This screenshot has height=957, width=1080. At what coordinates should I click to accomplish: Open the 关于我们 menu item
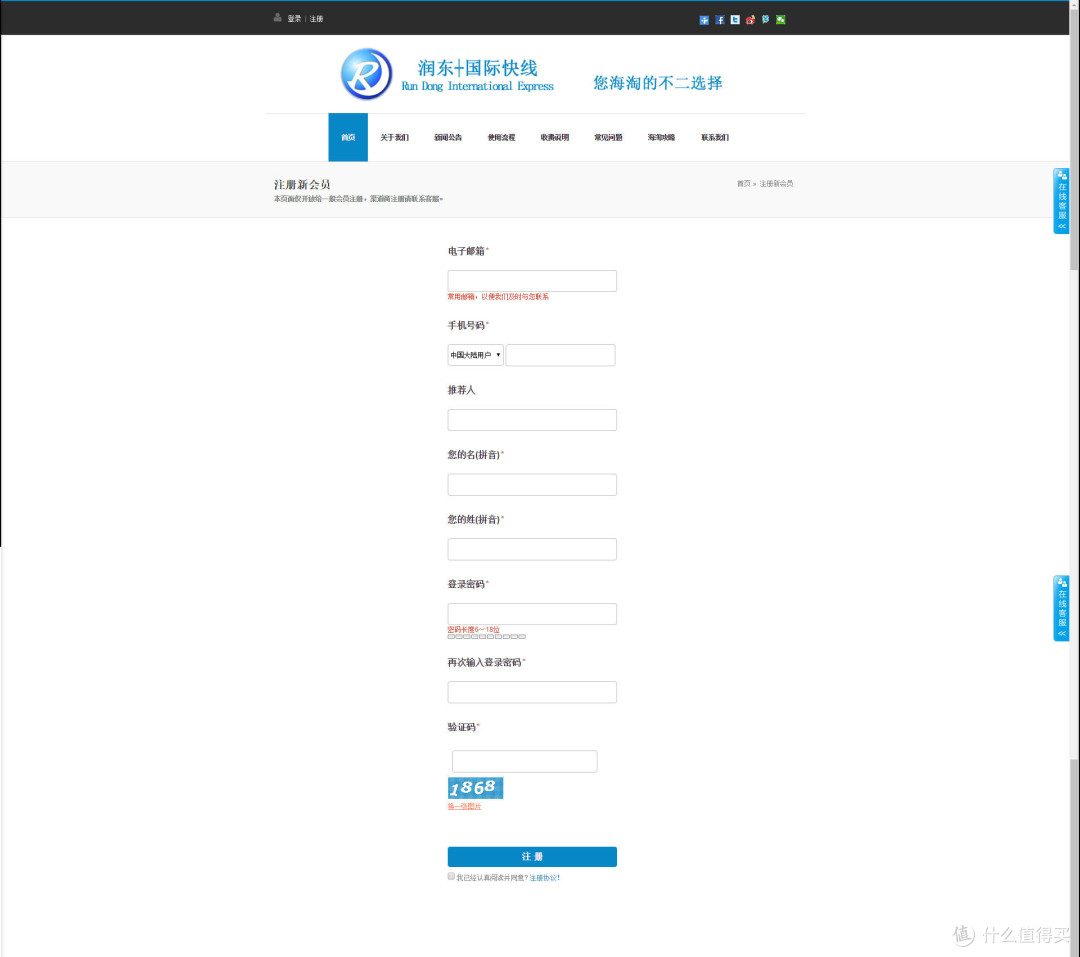coord(395,137)
